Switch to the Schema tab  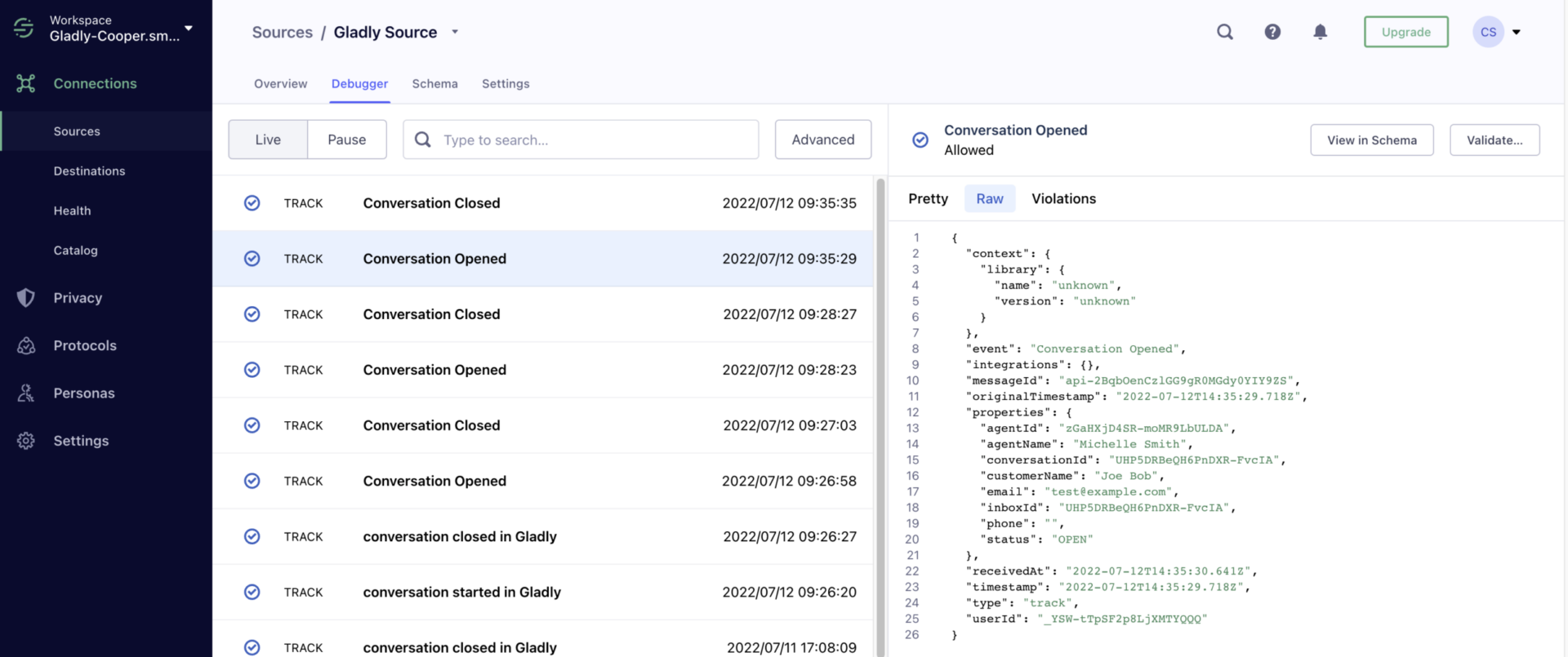435,83
